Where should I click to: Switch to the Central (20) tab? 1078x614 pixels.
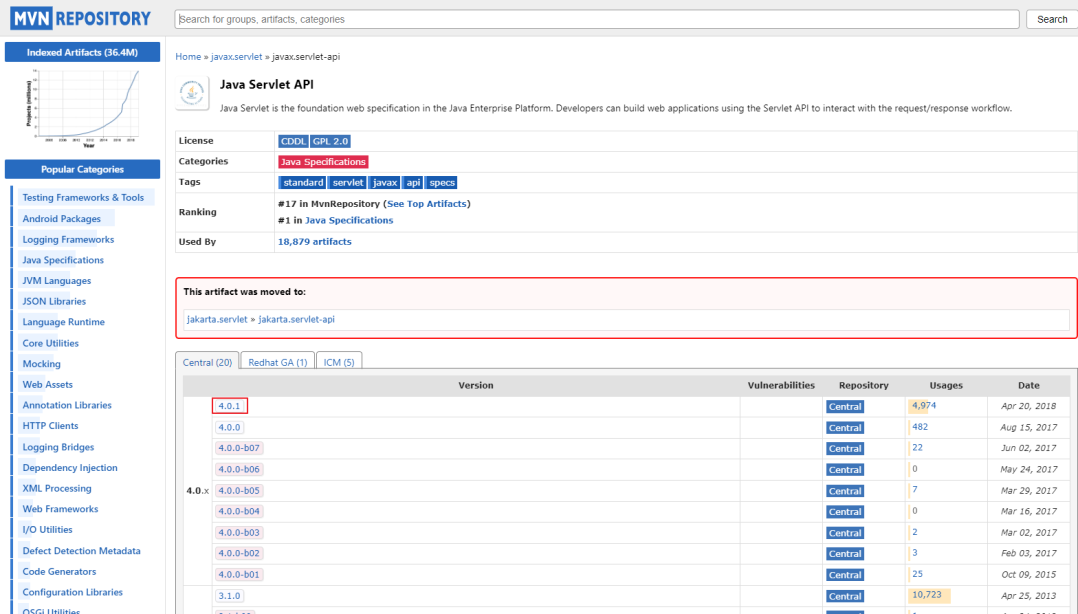(x=207, y=362)
